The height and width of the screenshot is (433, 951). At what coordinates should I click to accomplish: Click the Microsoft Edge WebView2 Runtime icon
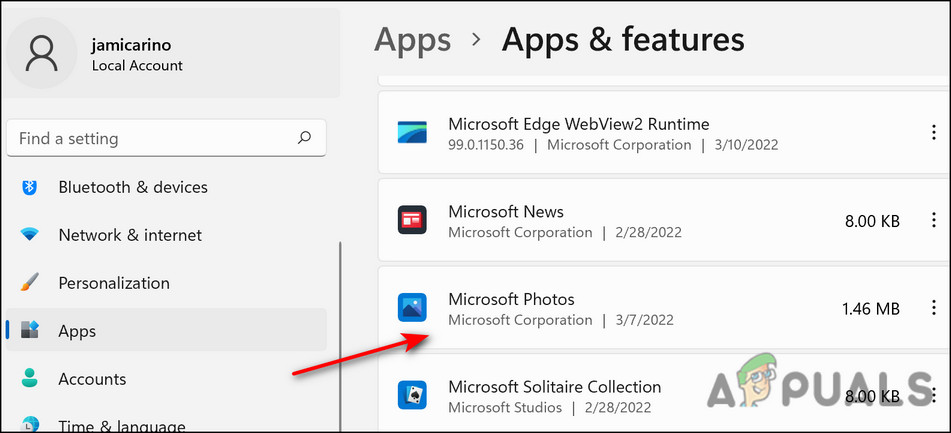tap(412, 133)
